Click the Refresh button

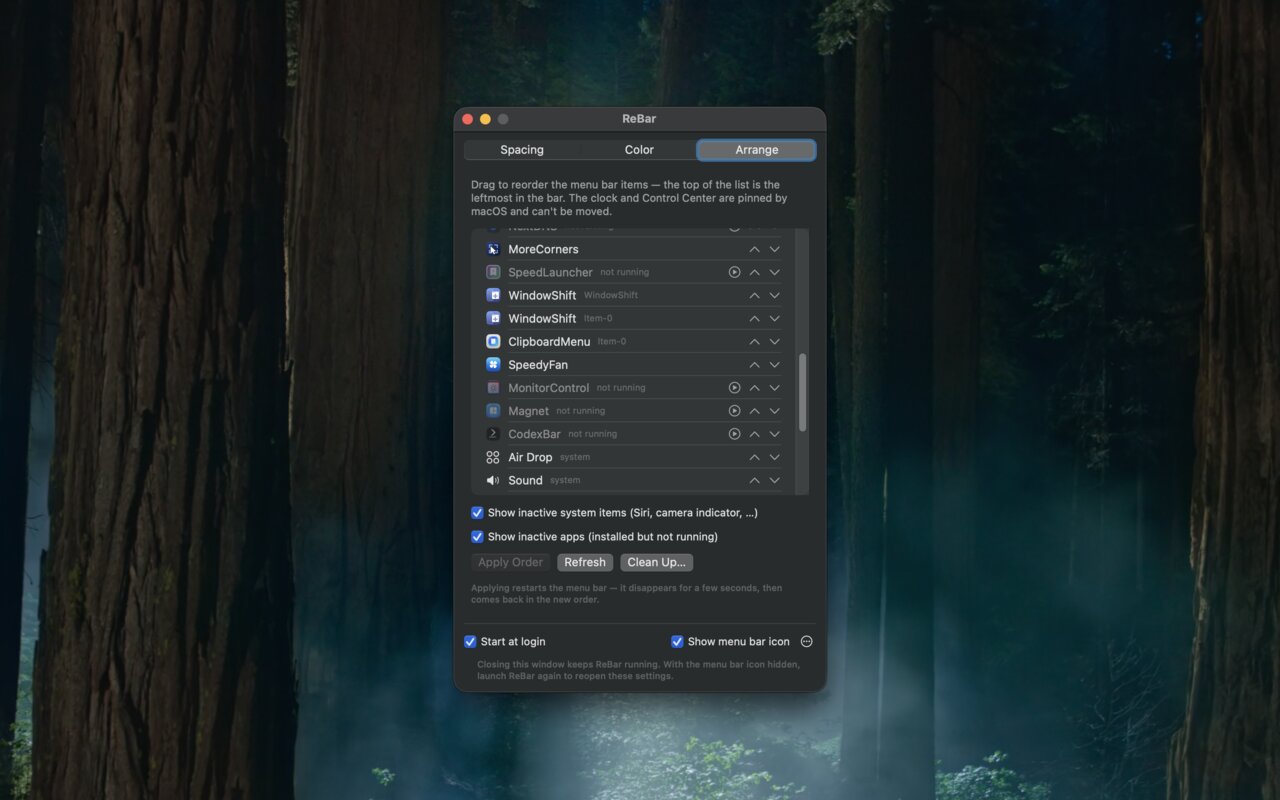tap(585, 562)
